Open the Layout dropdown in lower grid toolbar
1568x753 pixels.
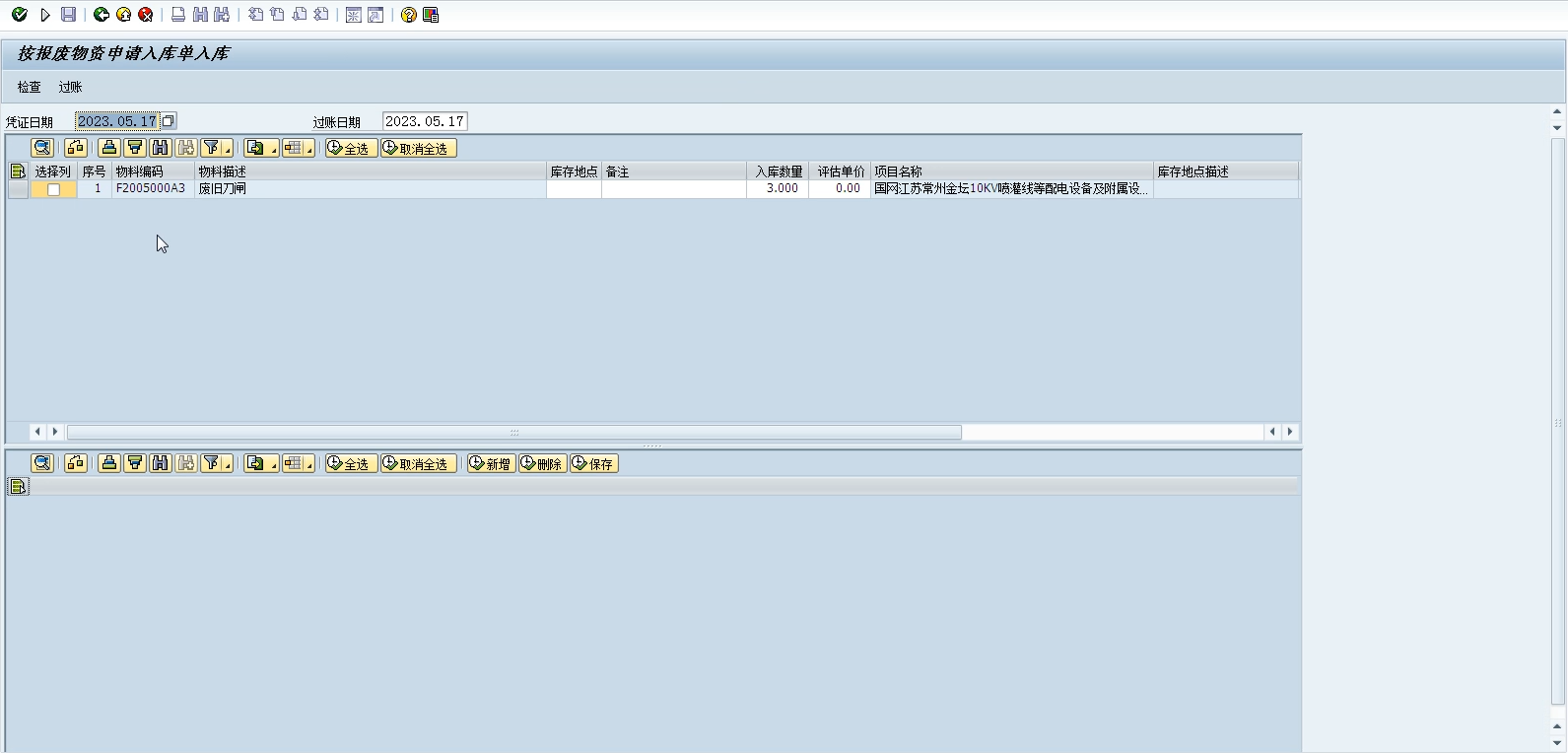[308, 465]
